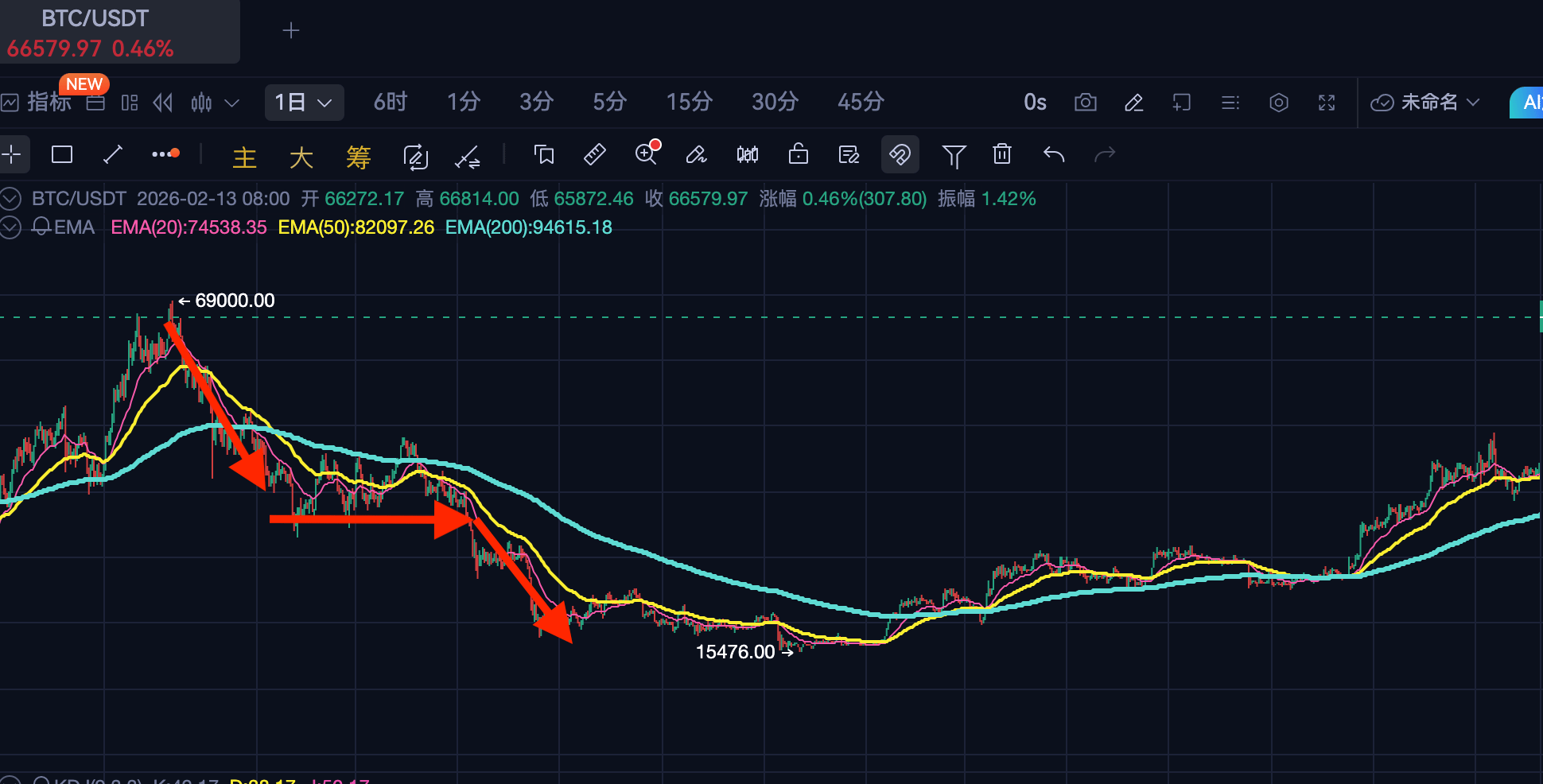Viewport: 1543px width, 784px height.
Task: Click the pencil edit icon in top bar
Action: pyautogui.click(x=1133, y=103)
